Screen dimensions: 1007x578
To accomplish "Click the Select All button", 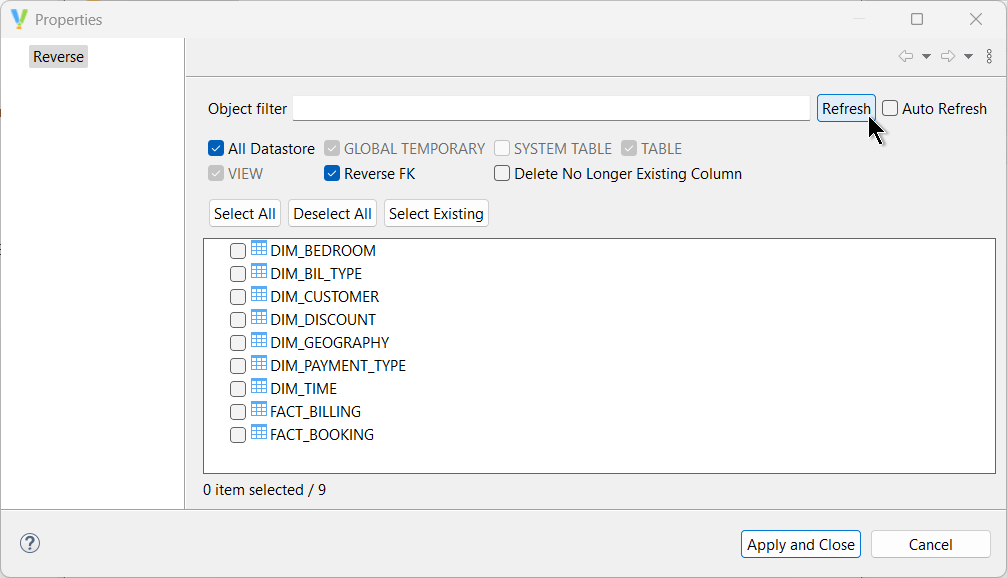I will pos(245,214).
